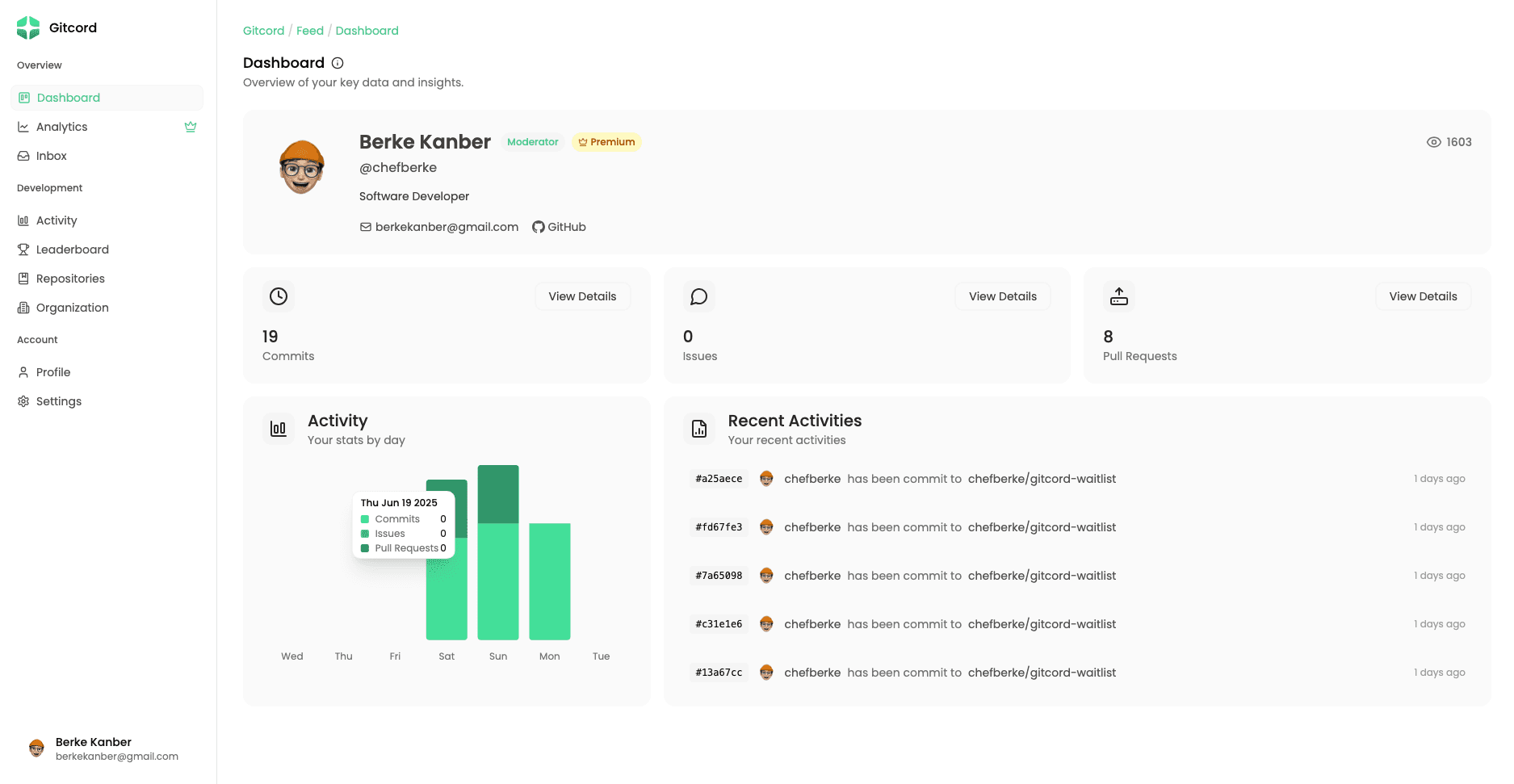Go to Repositories in the sidebar
Viewport: 1514px width, 784px height.
[x=70, y=279]
